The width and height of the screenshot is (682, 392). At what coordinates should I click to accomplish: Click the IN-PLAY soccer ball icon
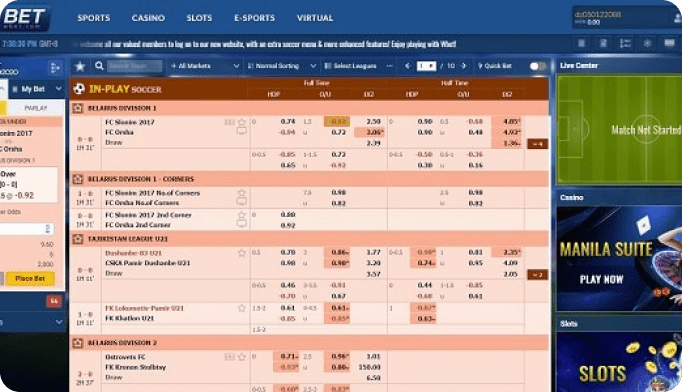[79, 89]
